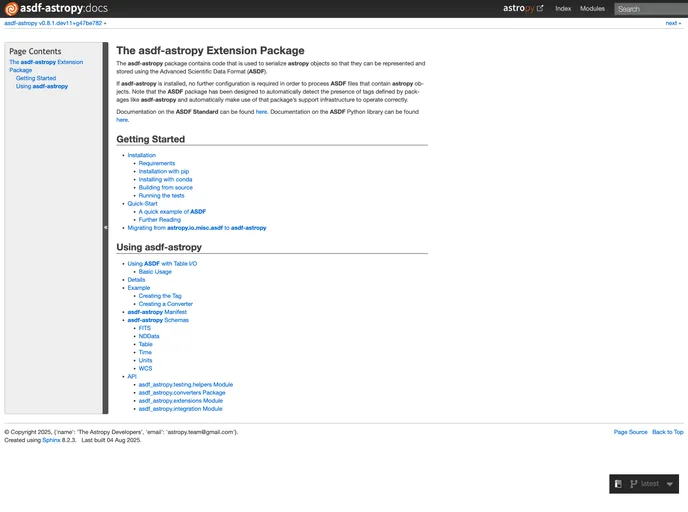Open the NDData schema link
Screen dimensions: 688x512
(x=149, y=336)
